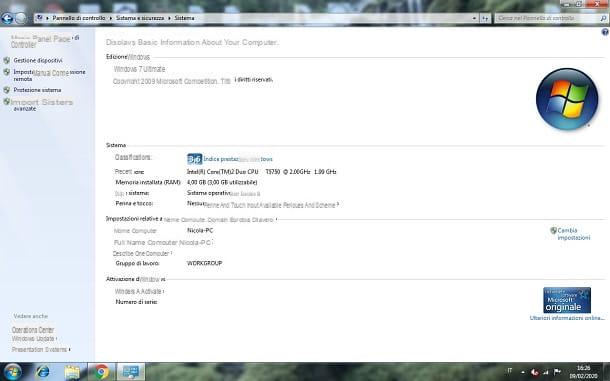Select the Control Panel taskbar window
The image size is (610, 381).
[131, 372]
